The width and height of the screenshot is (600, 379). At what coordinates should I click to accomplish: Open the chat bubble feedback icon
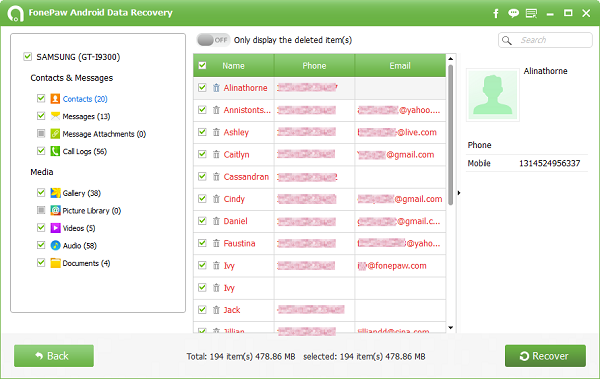click(x=513, y=13)
